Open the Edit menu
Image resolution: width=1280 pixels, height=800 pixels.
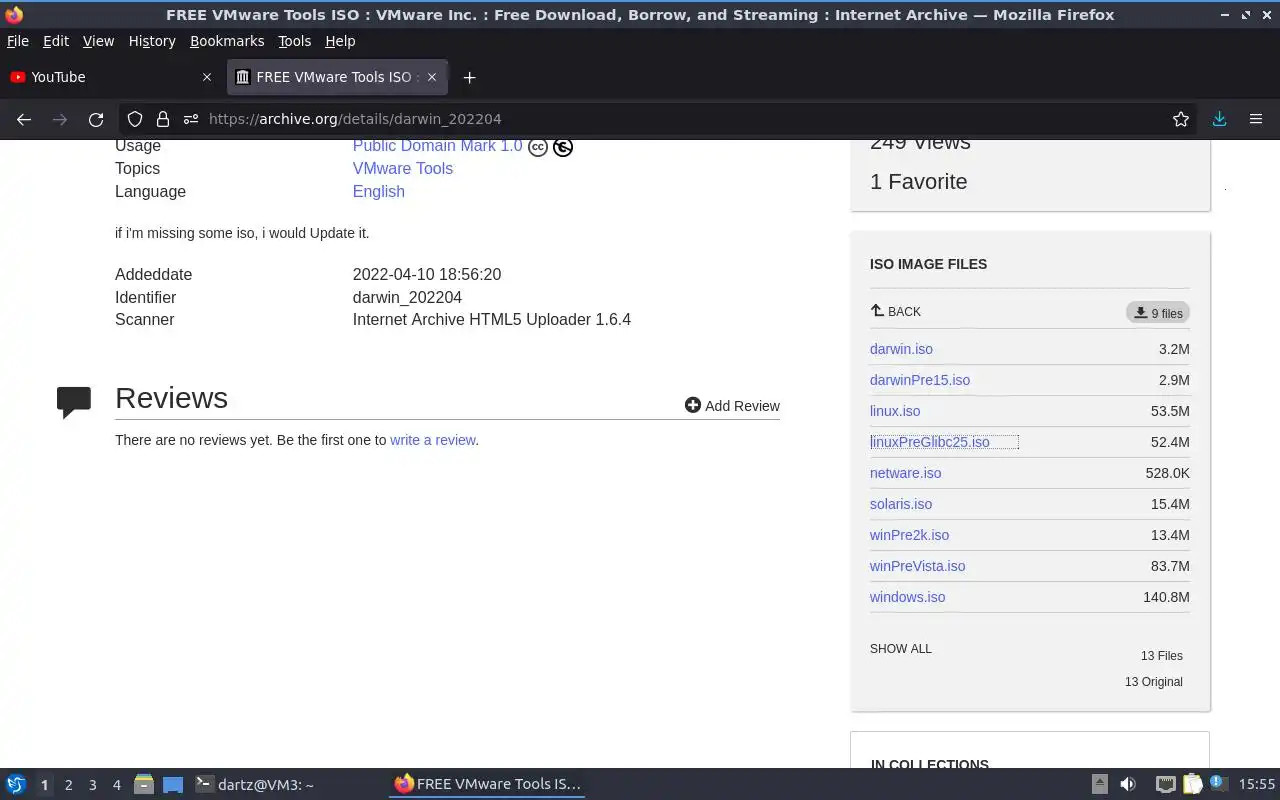(x=56, y=41)
